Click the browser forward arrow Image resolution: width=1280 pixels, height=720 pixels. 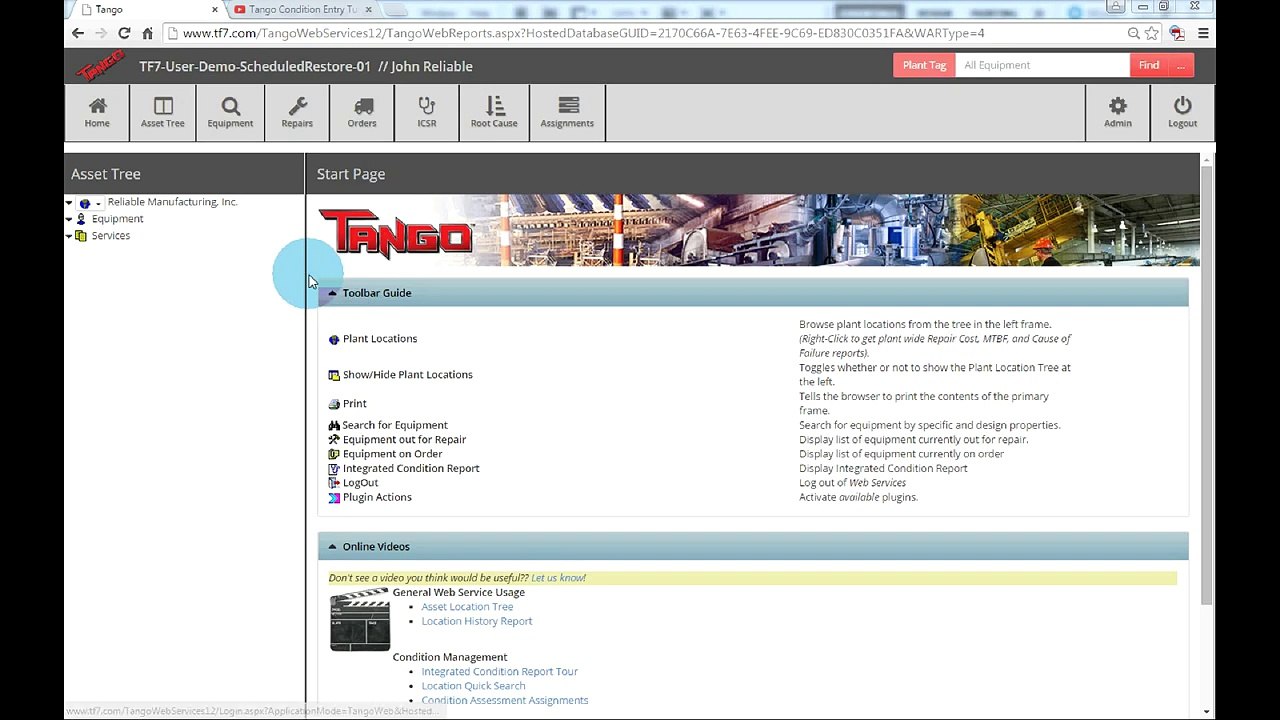pos(101,33)
